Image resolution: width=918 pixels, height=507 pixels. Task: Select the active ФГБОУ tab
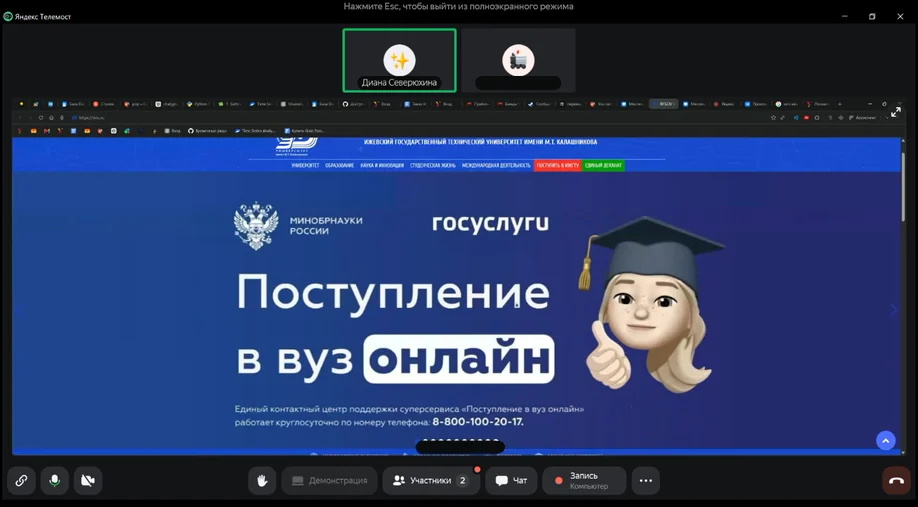click(x=664, y=104)
